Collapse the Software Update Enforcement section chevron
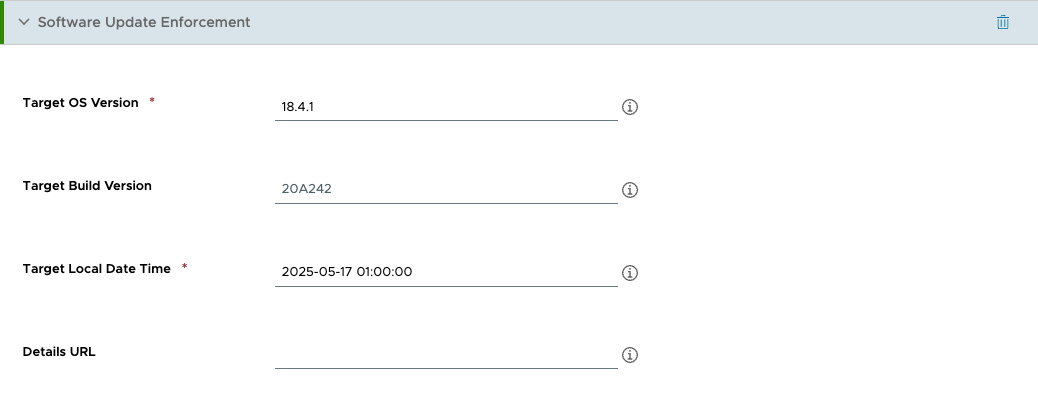Viewport: 1038px width, 416px height. click(x=24, y=22)
